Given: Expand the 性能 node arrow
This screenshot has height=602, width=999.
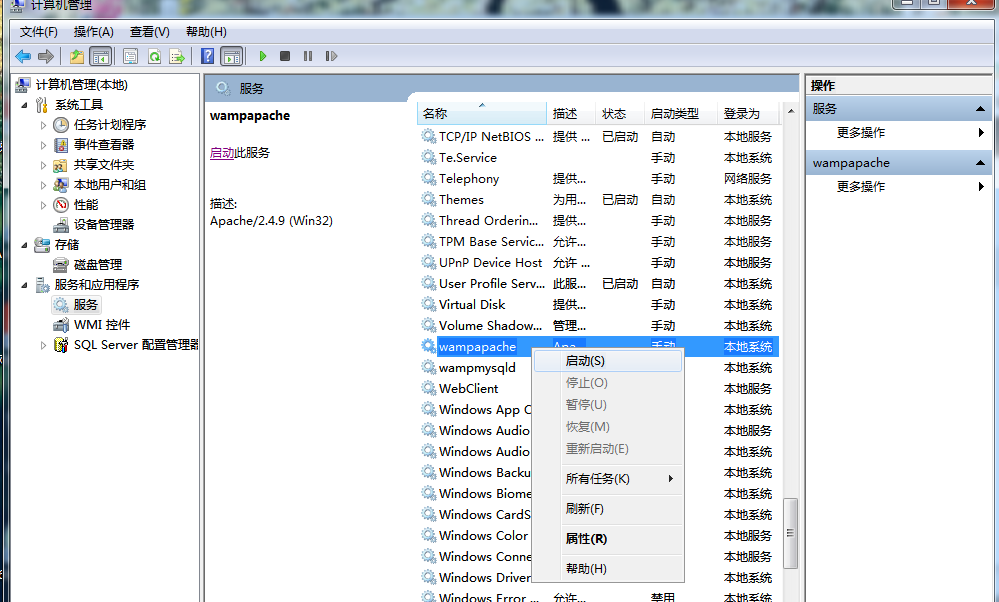Looking at the screenshot, I should coord(43,206).
